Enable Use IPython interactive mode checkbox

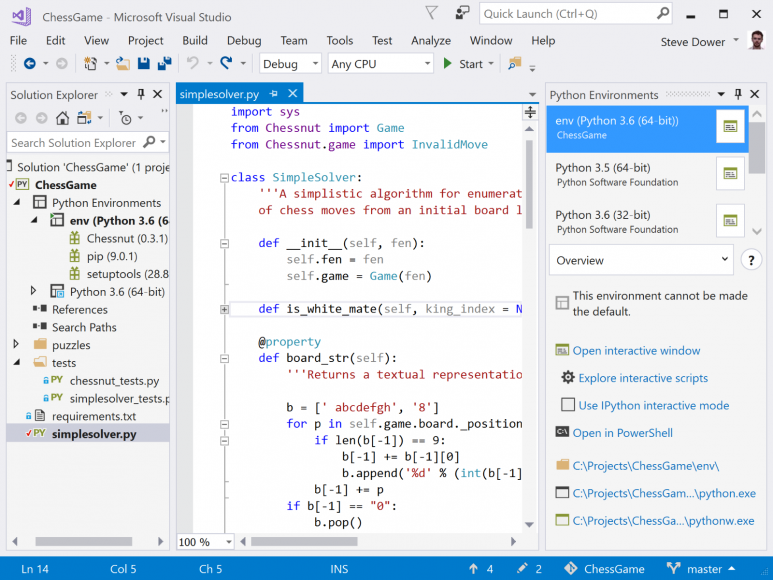568,405
